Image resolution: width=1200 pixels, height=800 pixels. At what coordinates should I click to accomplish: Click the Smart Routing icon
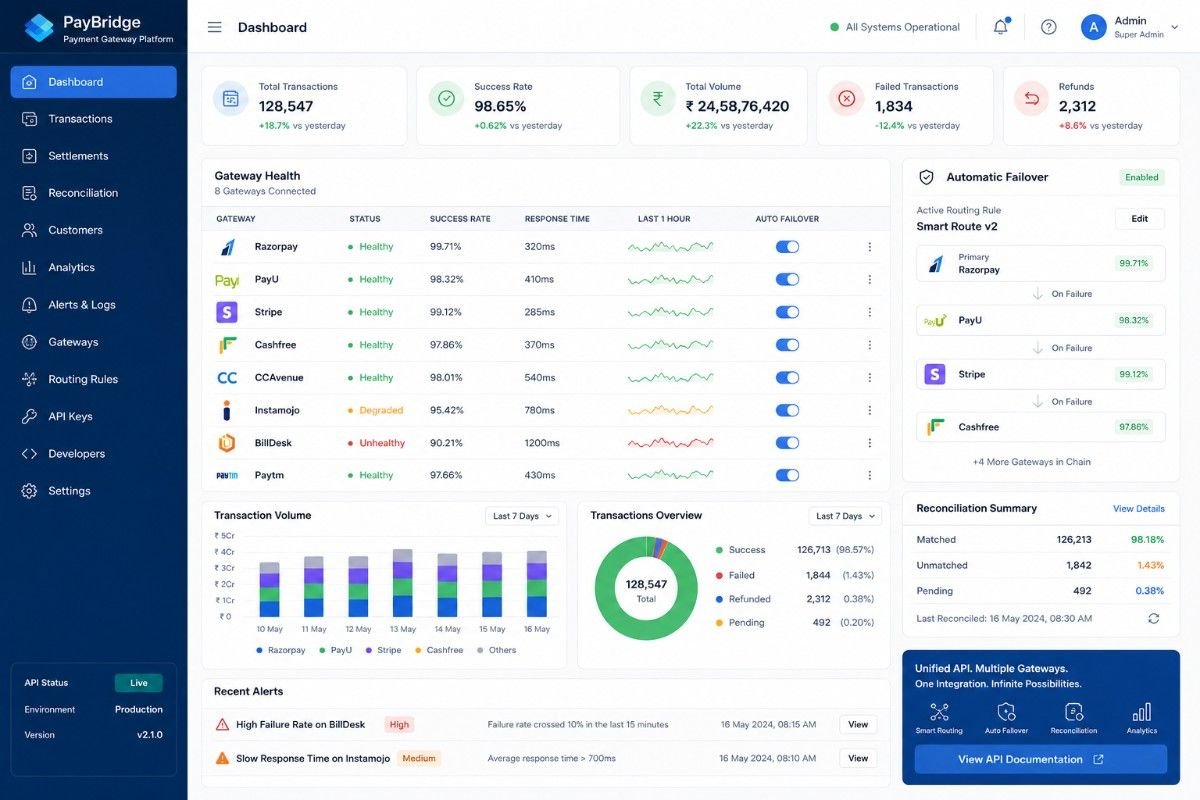[x=938, y=712]
